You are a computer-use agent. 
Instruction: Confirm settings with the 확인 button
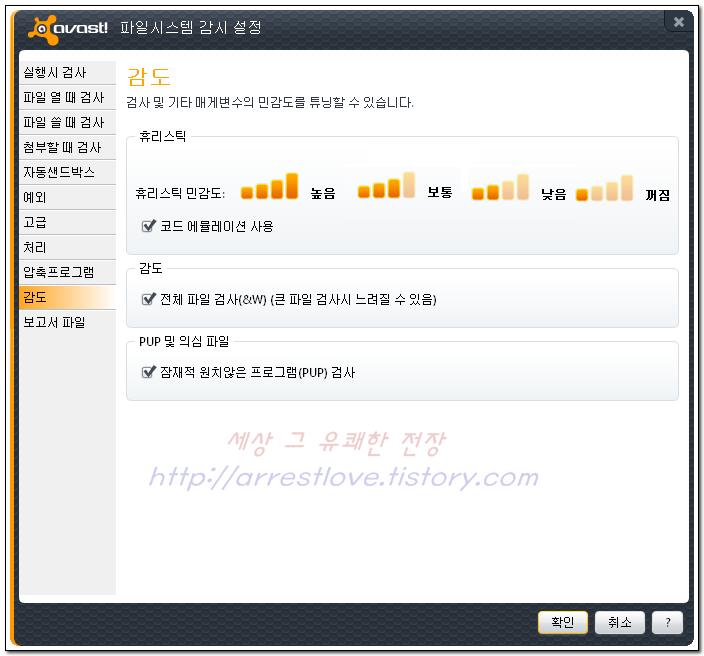563,622
